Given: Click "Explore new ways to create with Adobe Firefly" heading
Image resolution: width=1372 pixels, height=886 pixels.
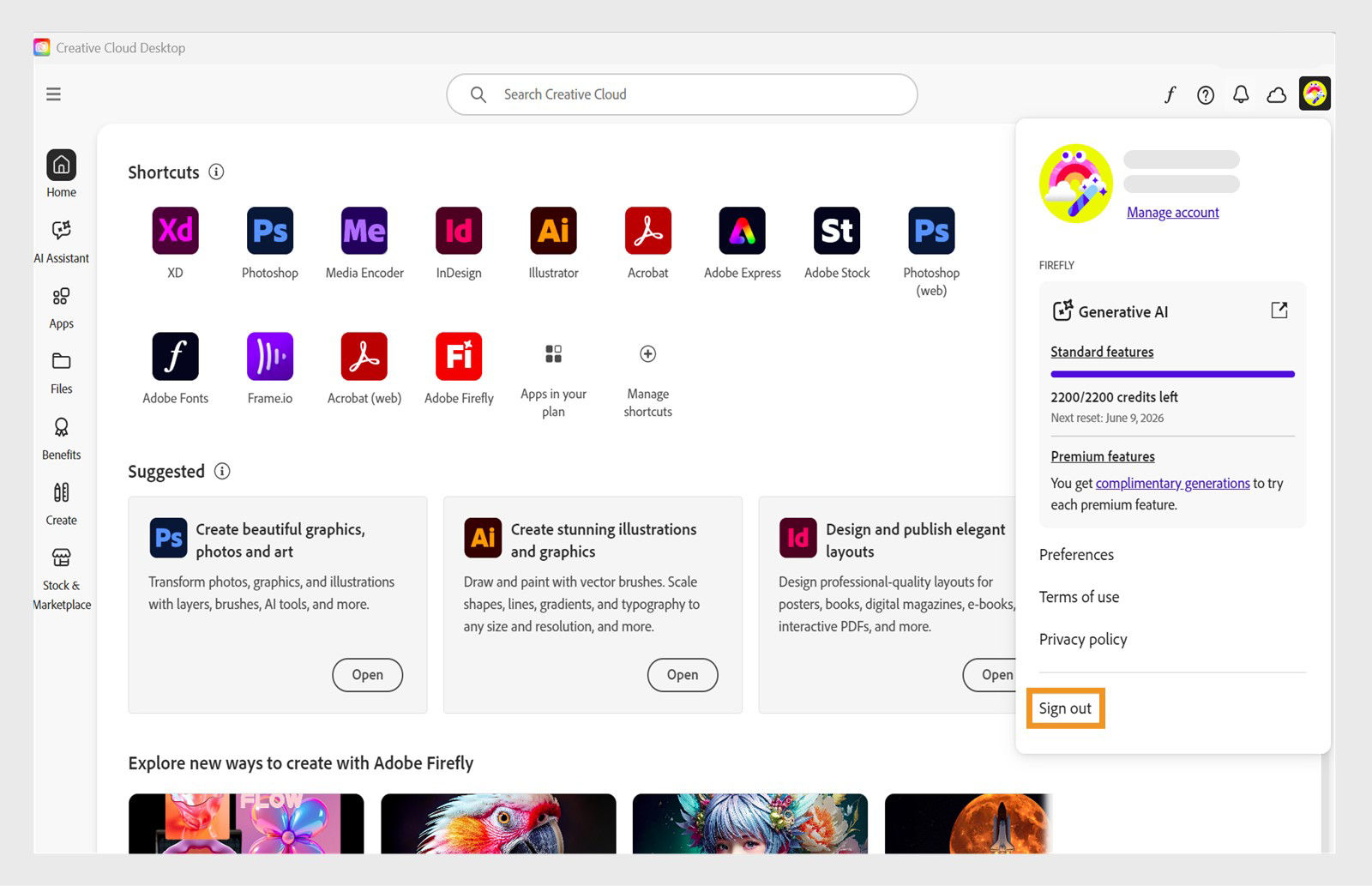Looking at the screenshot, I should coord(301,763).
